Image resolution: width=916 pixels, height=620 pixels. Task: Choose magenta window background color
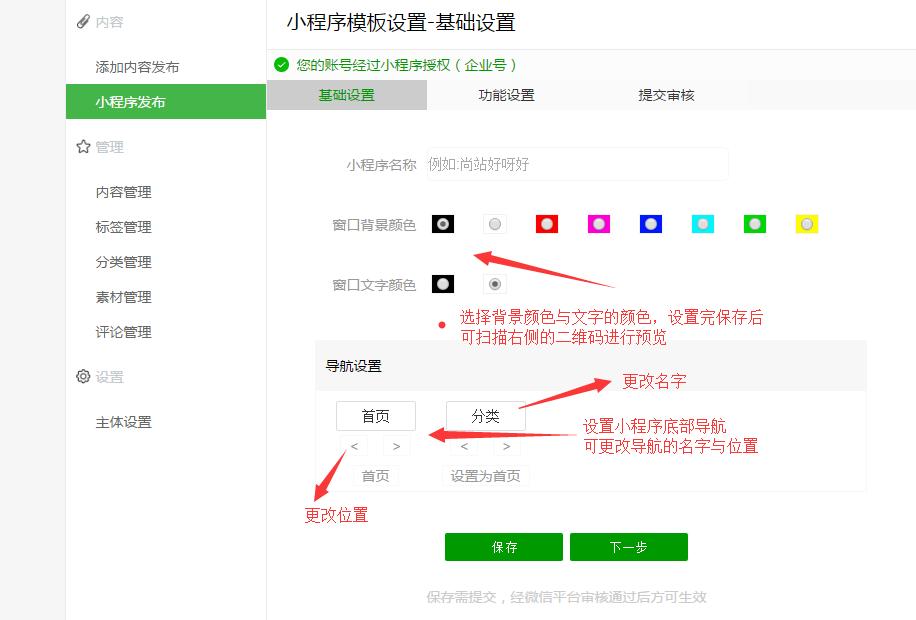pos(599,224)
